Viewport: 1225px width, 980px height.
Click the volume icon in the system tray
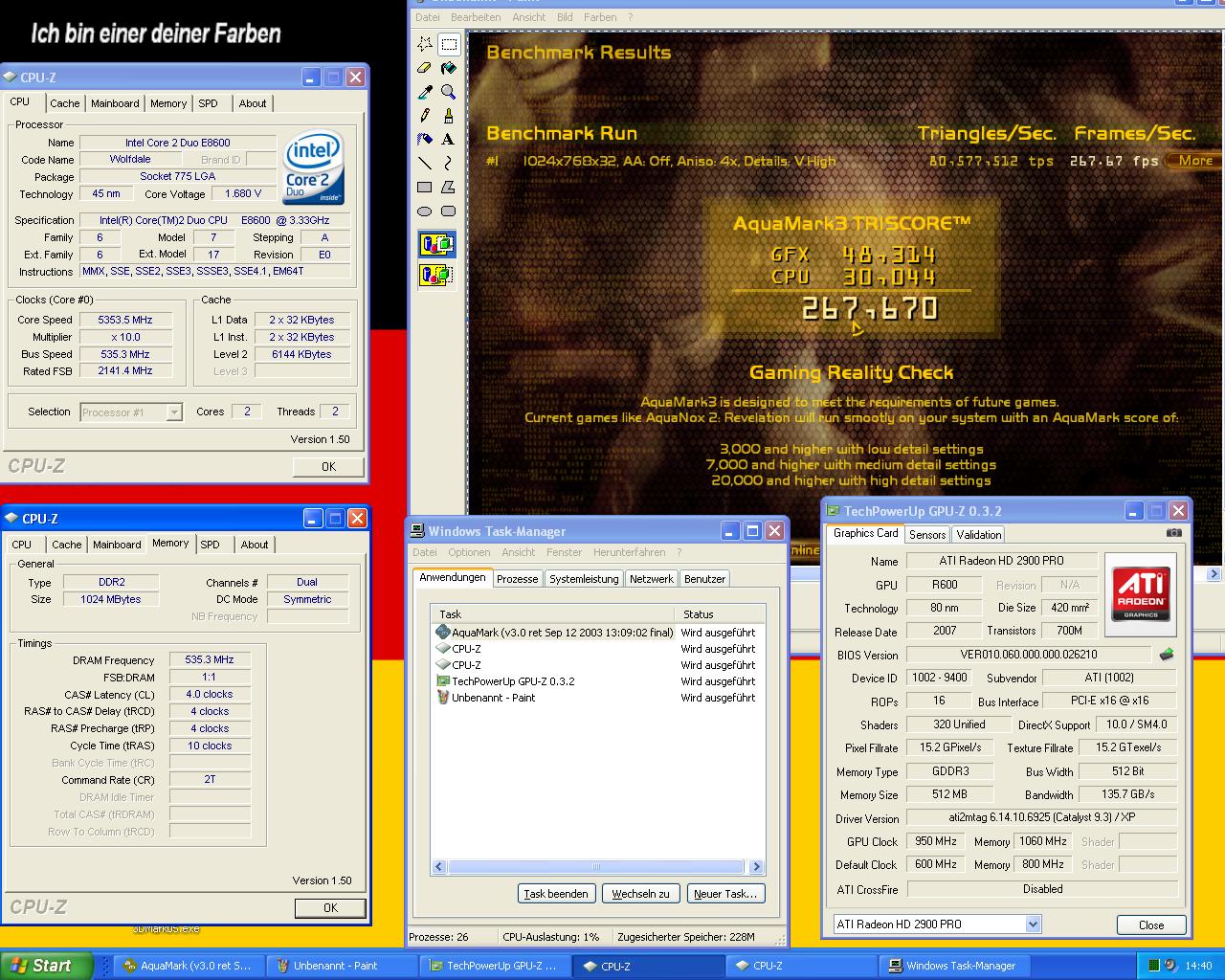coord(1171,966)
